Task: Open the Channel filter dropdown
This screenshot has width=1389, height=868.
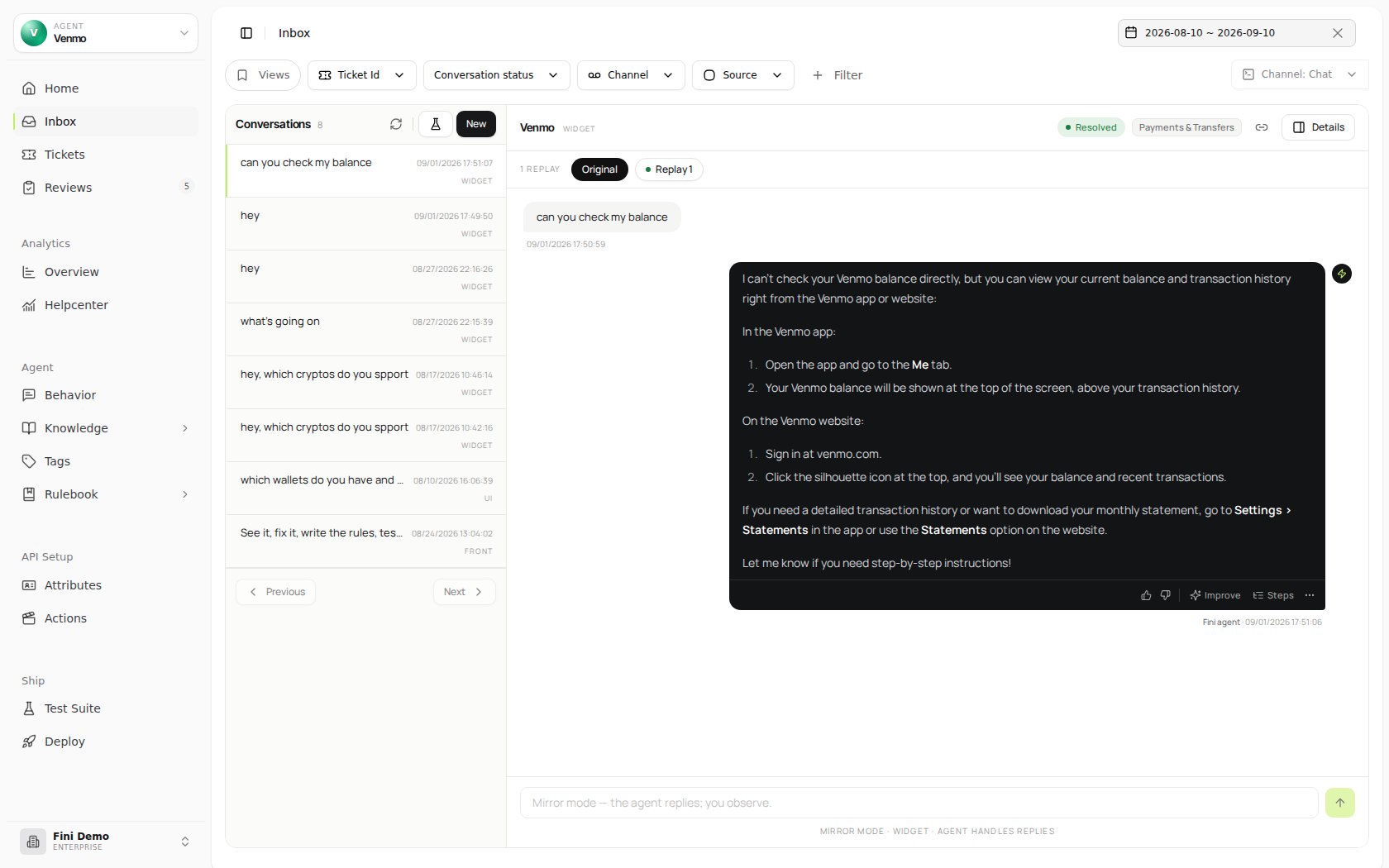Action: 631,75
